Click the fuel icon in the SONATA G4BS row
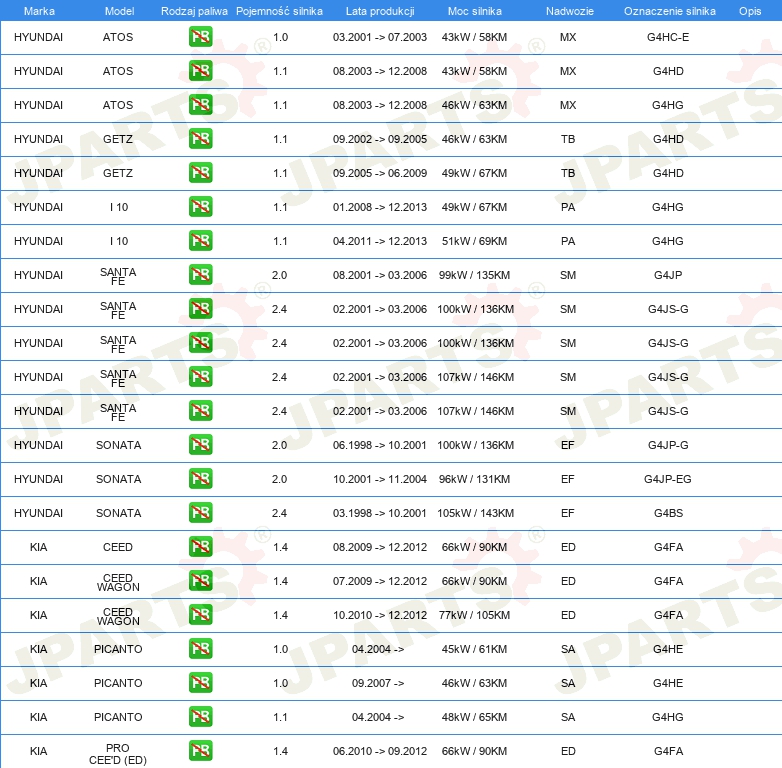Viewport: 782px width, 768px height. (x=200, y=513)
